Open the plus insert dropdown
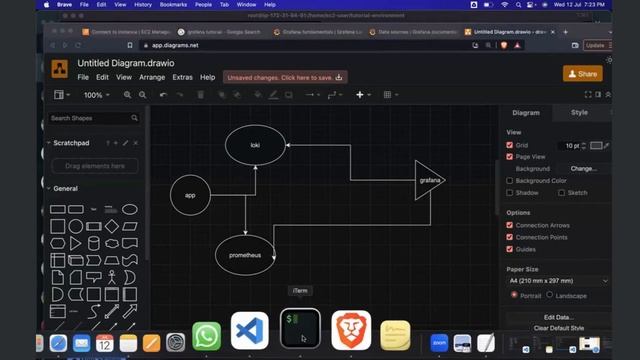 coord(363,95)
